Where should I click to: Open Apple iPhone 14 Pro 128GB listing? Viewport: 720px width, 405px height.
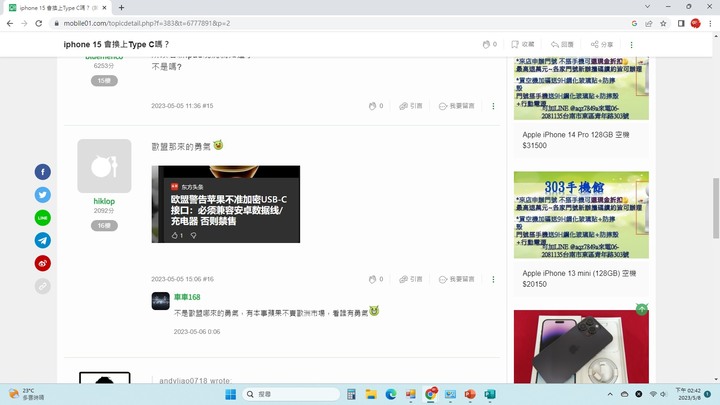(x=576, y=140)
